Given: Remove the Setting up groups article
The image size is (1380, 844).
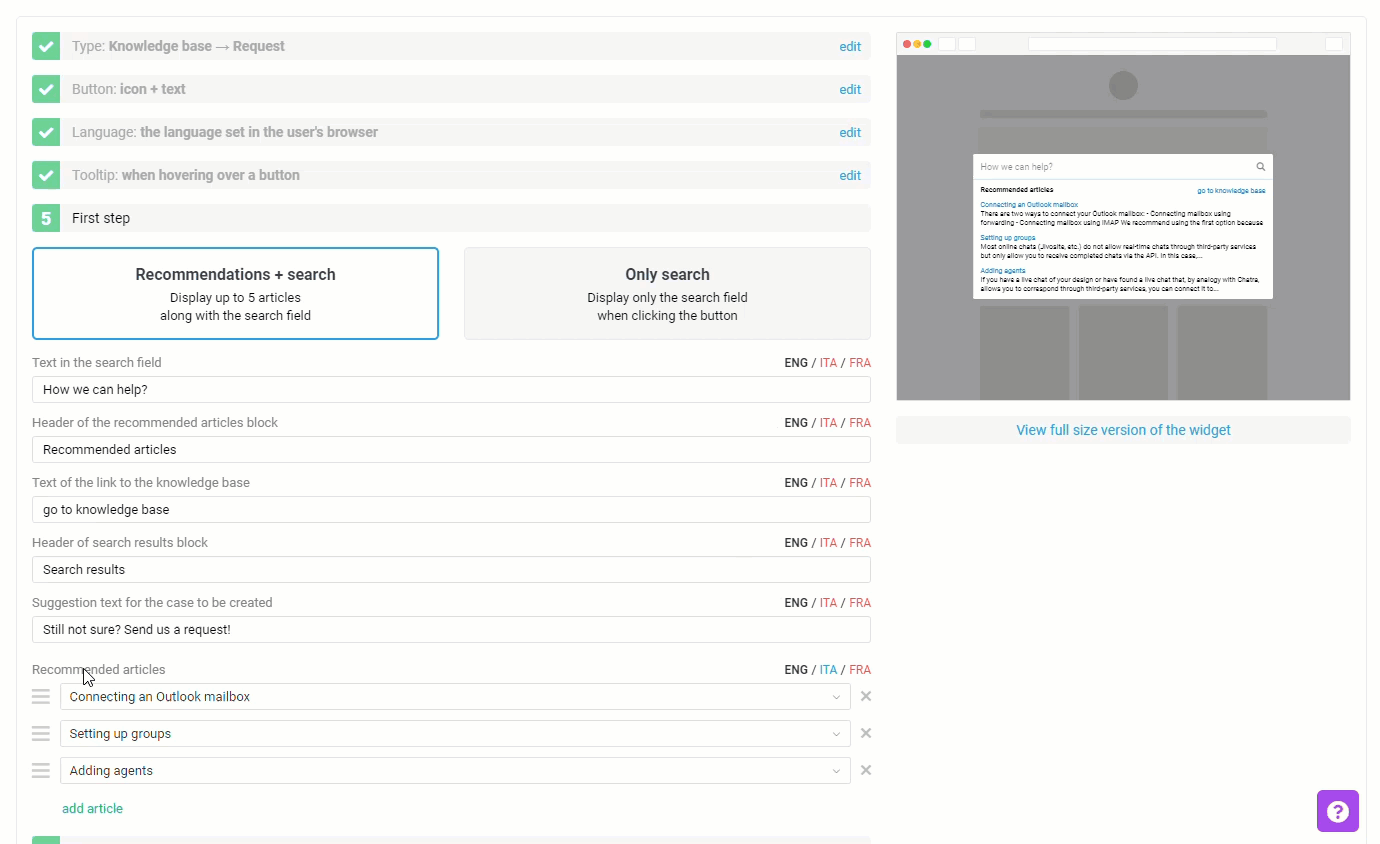Looking at the screenshot, I should [x=866, y=733].
